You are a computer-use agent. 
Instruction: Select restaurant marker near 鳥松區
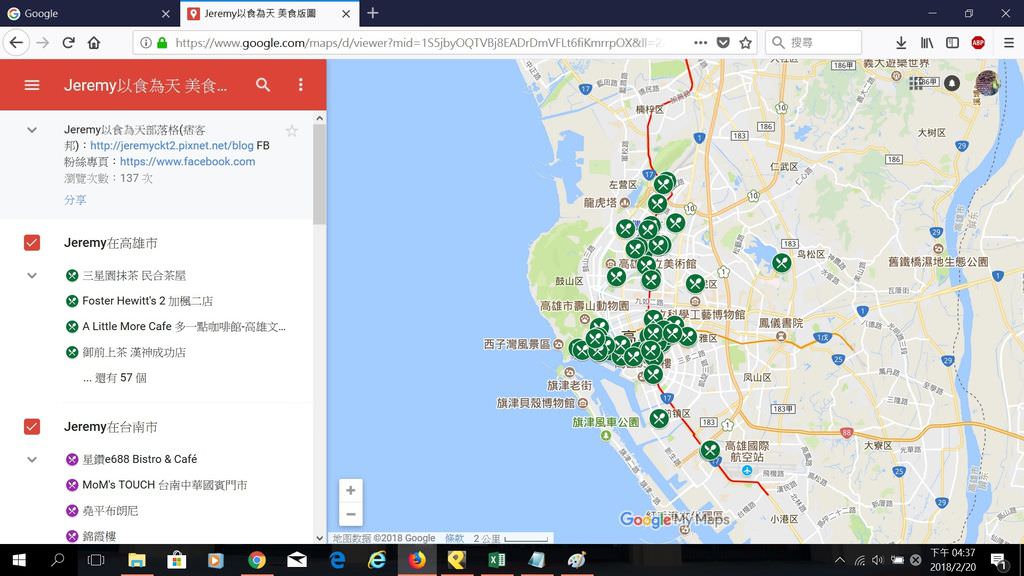click(x=782, y=263)
